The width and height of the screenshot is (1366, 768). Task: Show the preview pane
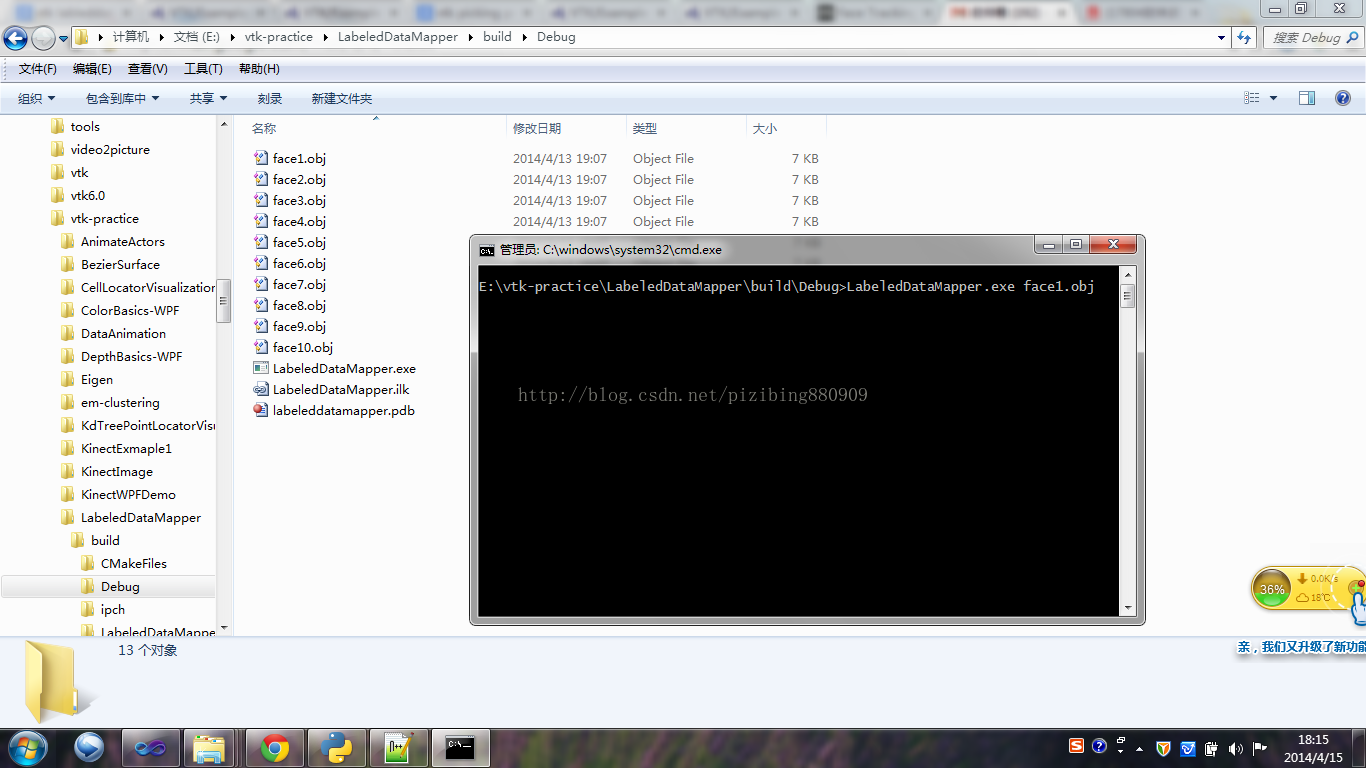[1307, 98]
